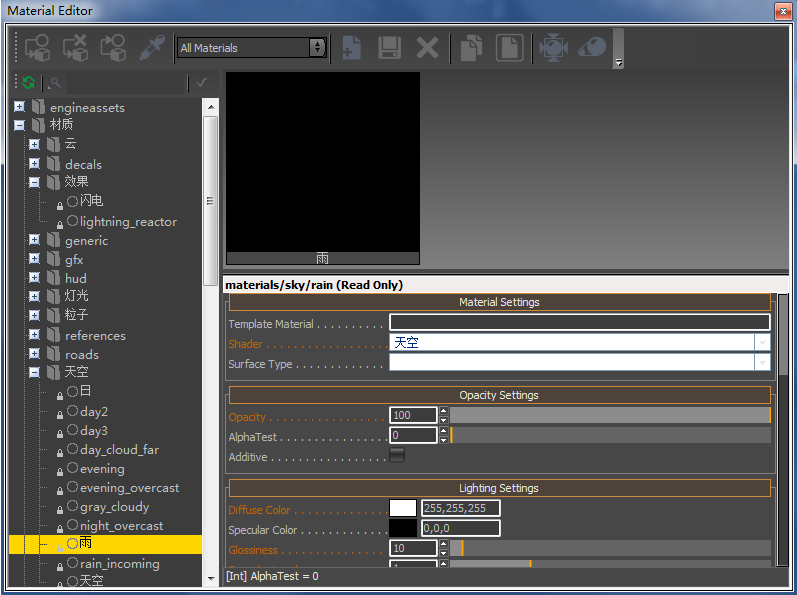Screen dimensions: 797x595
Task: Click lock icon beside lightning_reactor
Action: click(x=60, y=224)
